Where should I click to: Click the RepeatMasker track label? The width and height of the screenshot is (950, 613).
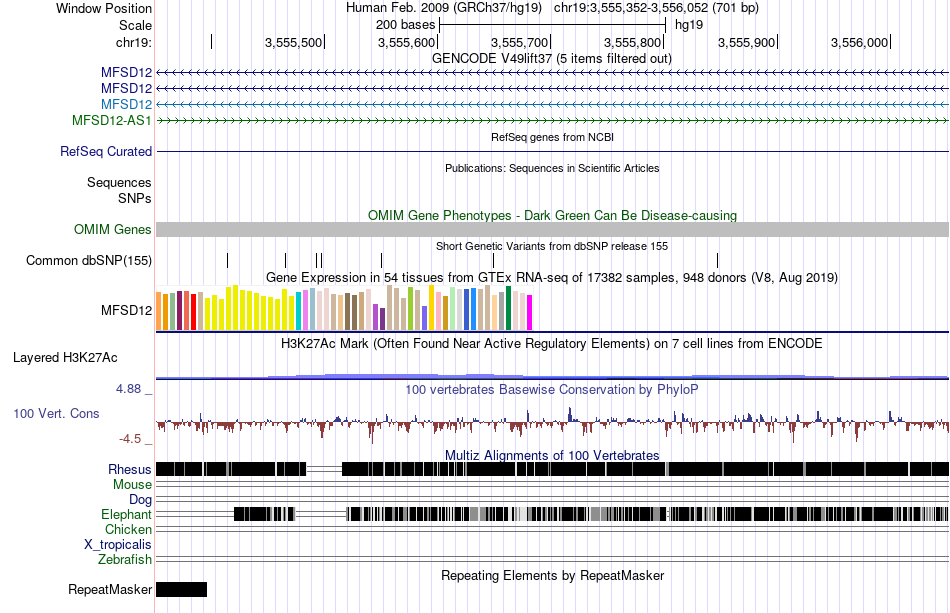click(x=110, y=589)
